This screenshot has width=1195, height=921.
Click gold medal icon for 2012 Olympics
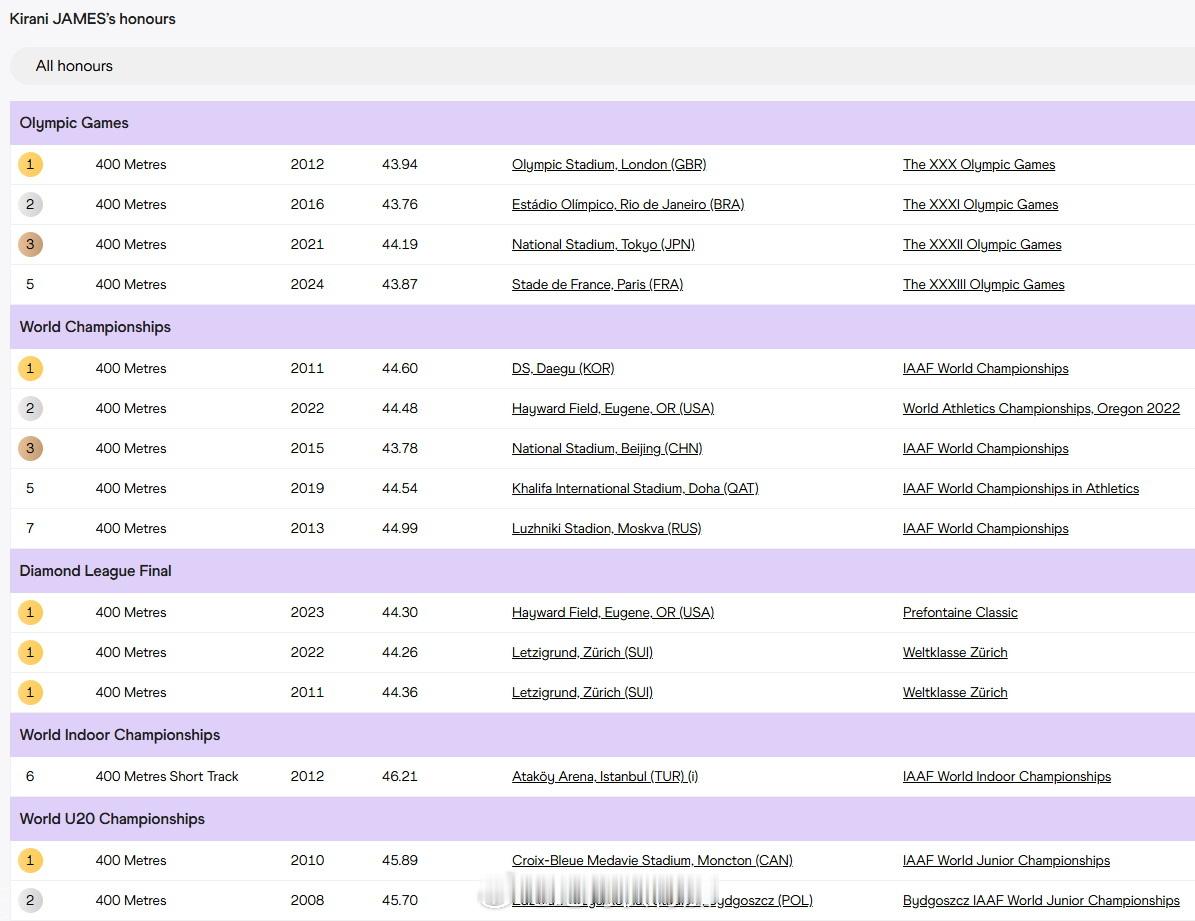click(x=30, y=164)
